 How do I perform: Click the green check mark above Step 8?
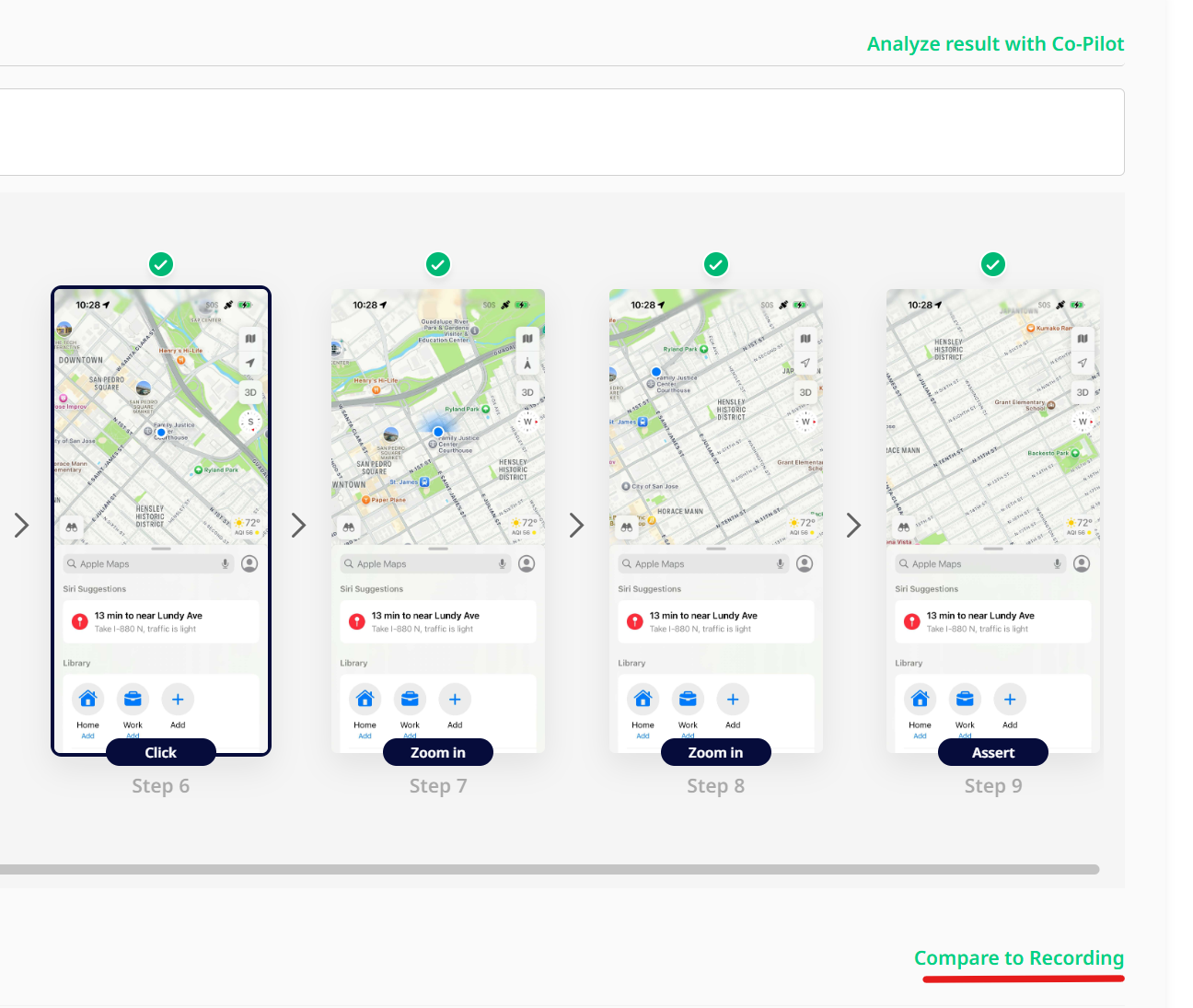[716, 265]
